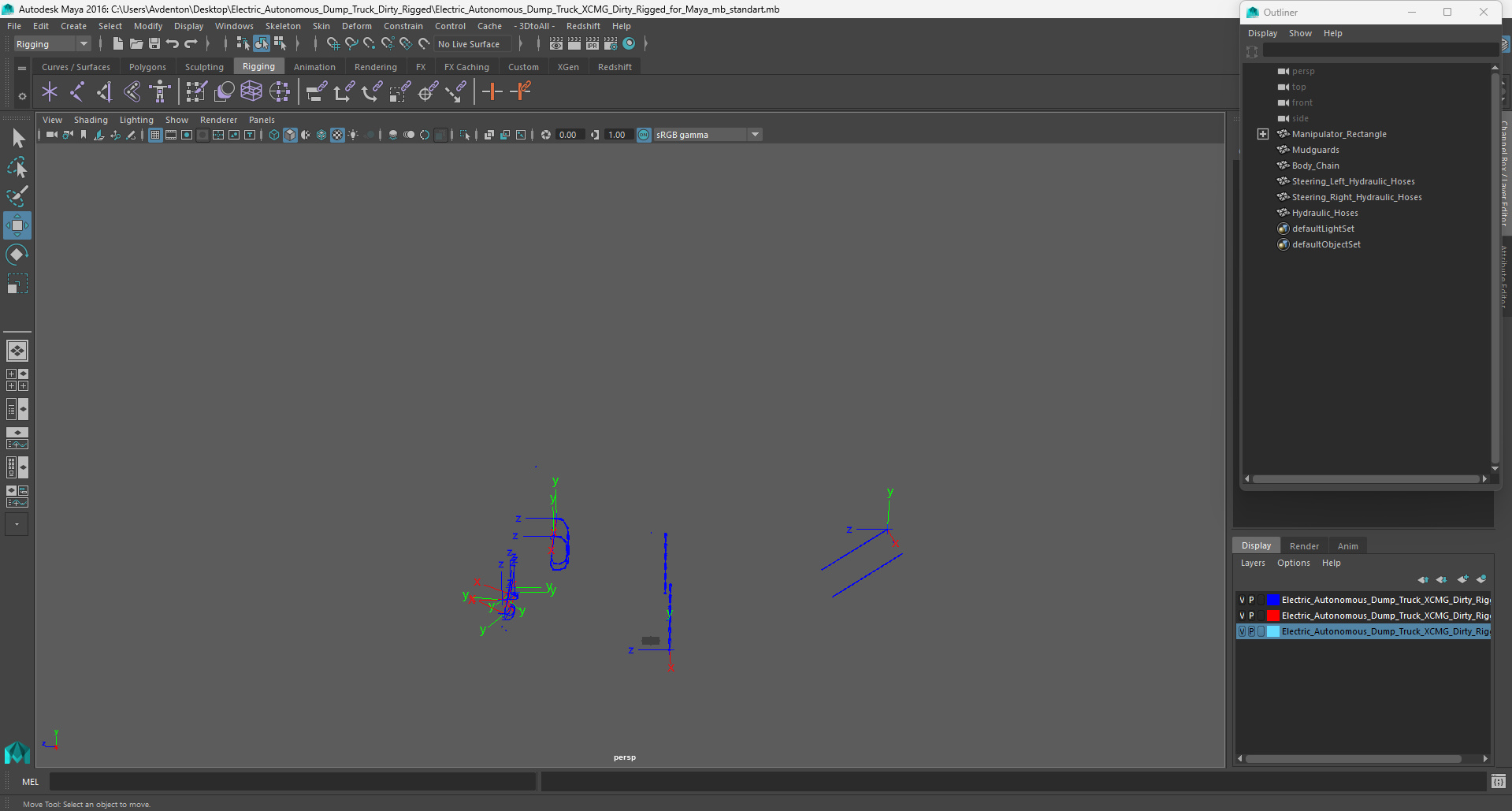Save the scene with the floppy icon

154,44
